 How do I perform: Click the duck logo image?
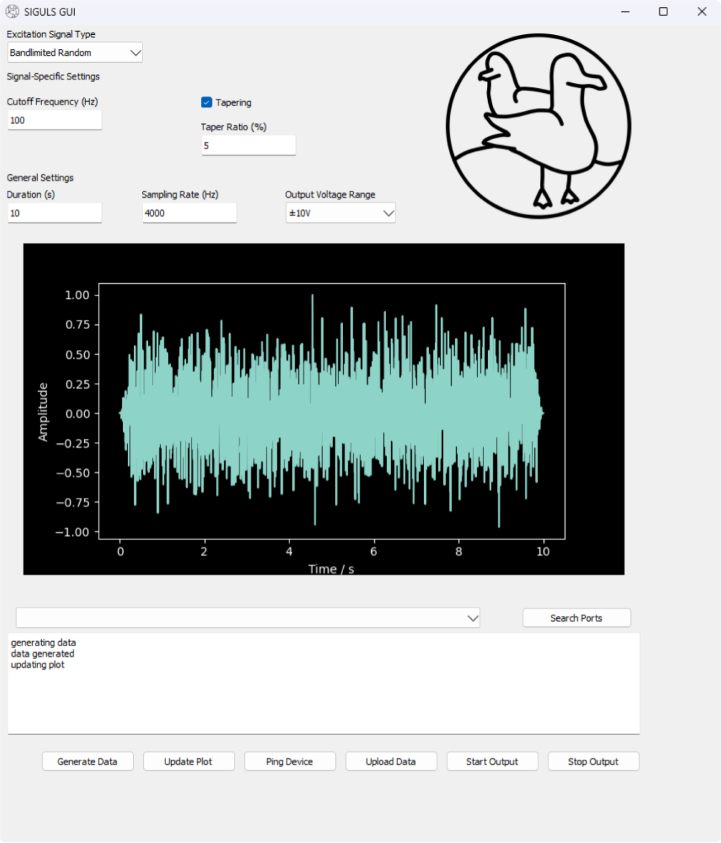pos(538,126)
